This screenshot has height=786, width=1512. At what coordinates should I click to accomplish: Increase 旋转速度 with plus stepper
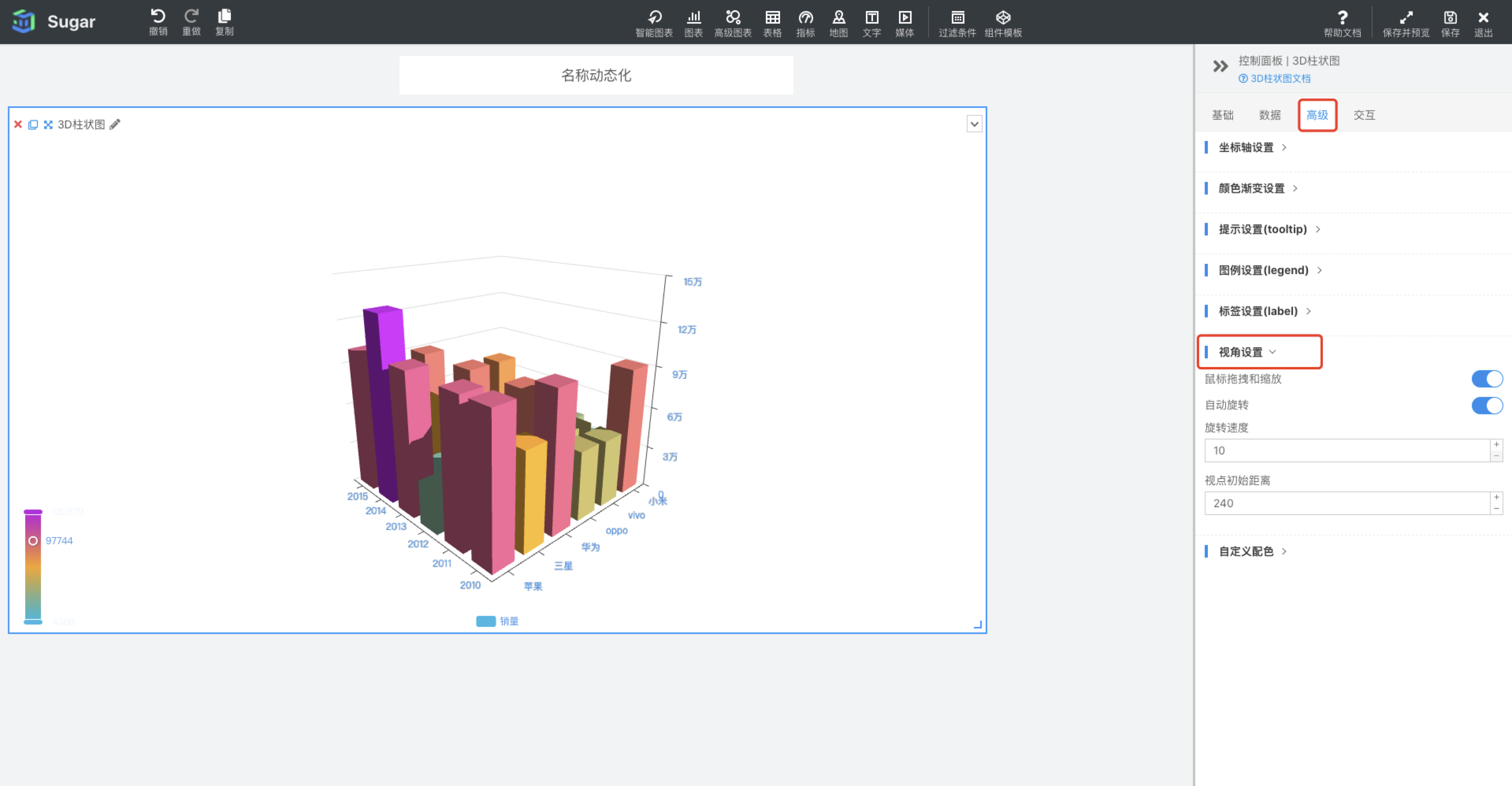coord(1496,445)
